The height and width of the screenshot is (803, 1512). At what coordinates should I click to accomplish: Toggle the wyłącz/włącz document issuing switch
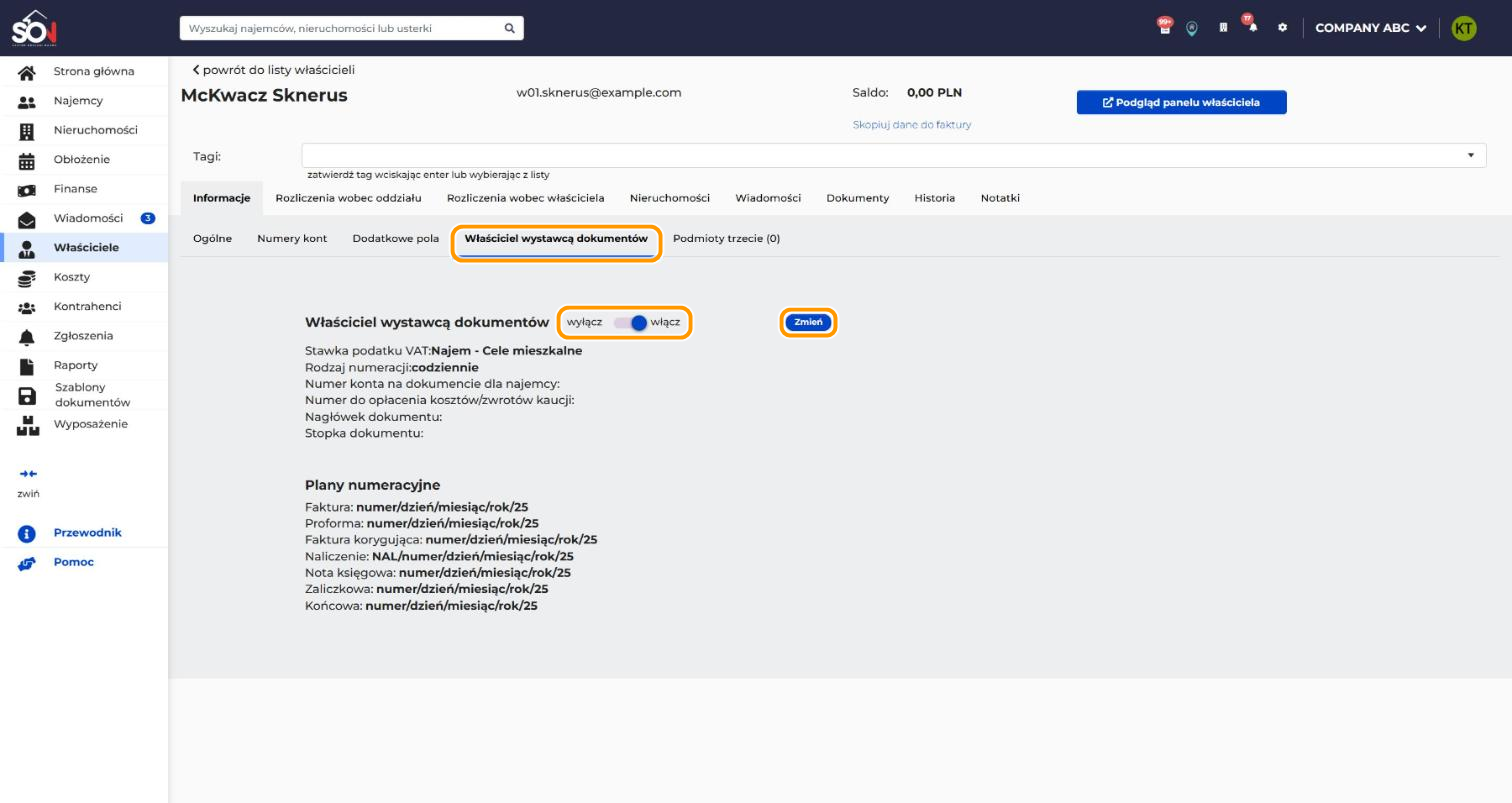(x=631, y=322)
